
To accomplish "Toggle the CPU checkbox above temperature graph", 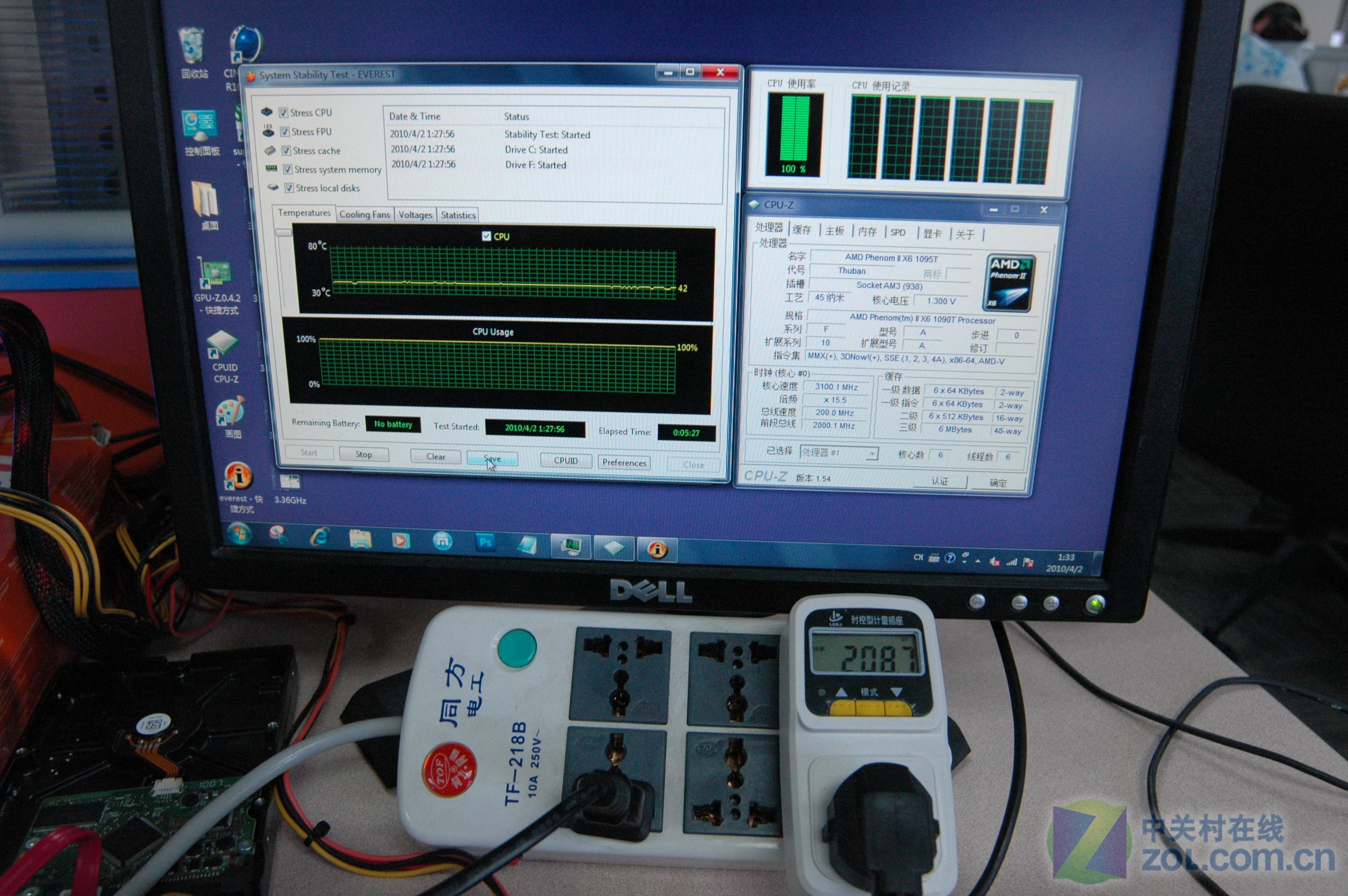I will pyautogui.click(x=486, y=236).
